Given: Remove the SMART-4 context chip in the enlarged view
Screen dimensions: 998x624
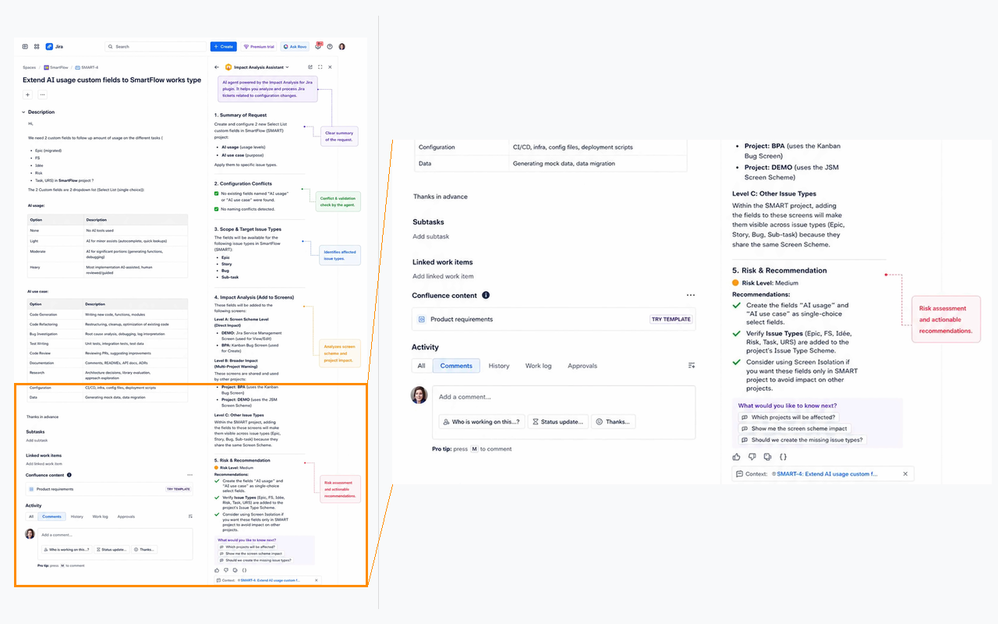Looking at the screenshot, I should (906, 474).
